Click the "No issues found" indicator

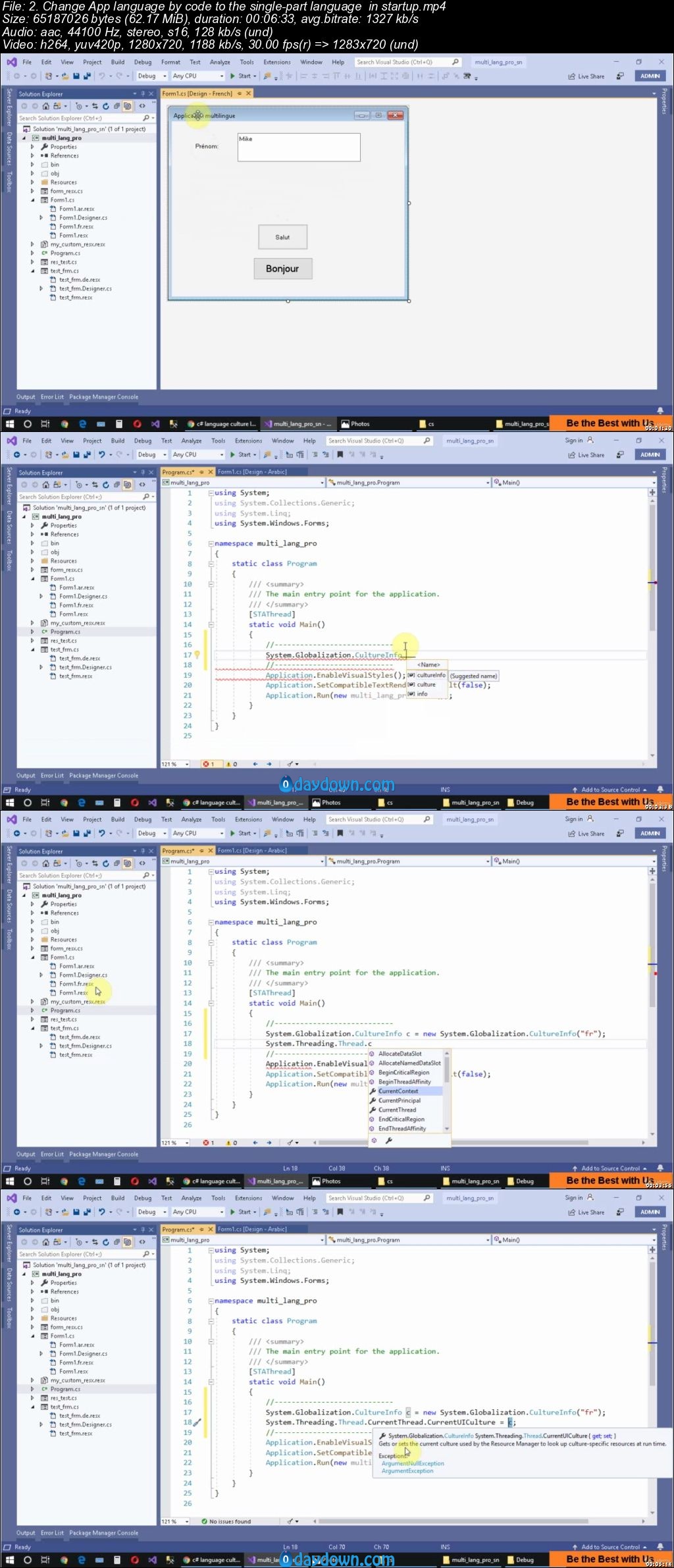click(x=226, y=1521)
